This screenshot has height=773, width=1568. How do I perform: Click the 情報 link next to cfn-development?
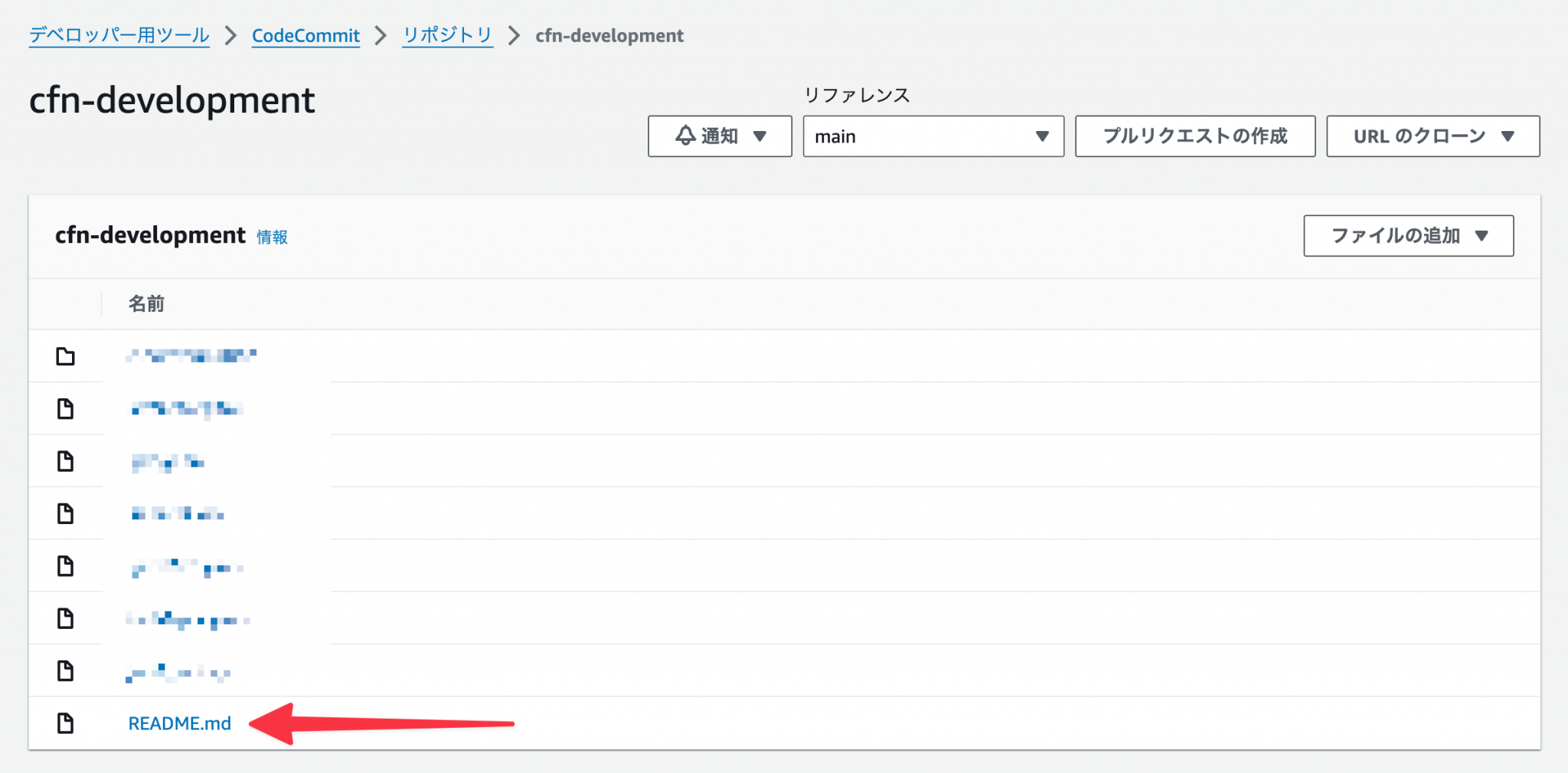272,237
